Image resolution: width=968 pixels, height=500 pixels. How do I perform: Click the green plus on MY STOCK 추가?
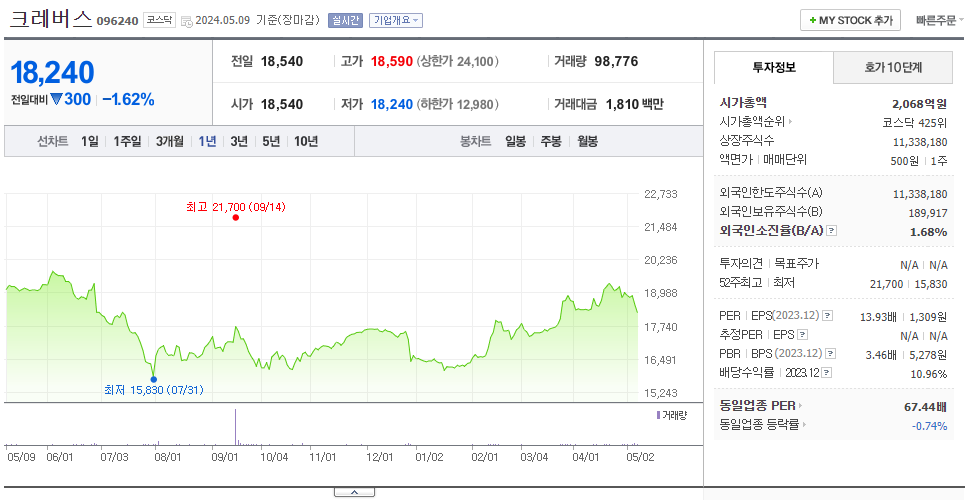(x=813, y=20)
